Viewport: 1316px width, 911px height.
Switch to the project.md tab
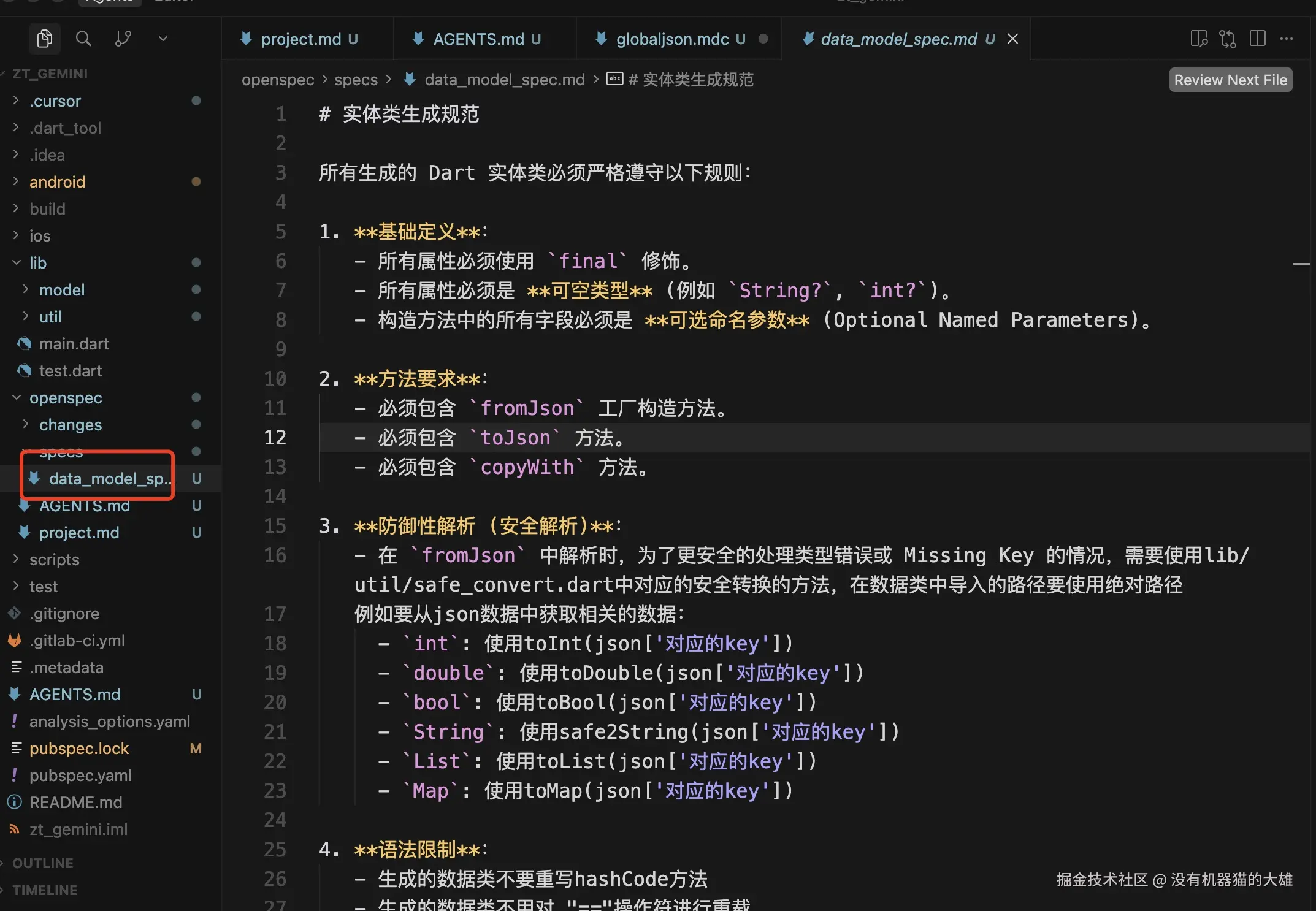pos(300,39)
